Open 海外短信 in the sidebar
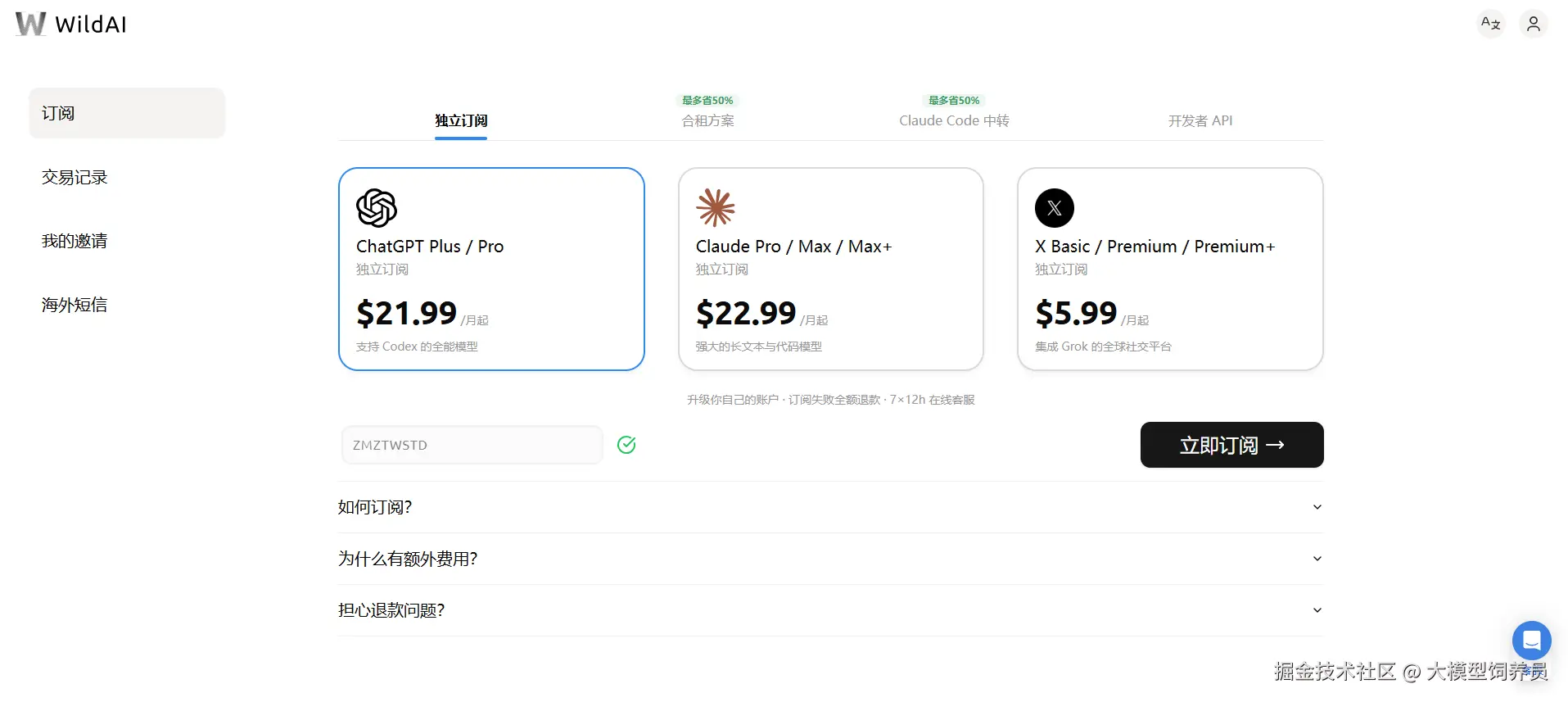This screenshot has width=1568, height=702. 75,305
